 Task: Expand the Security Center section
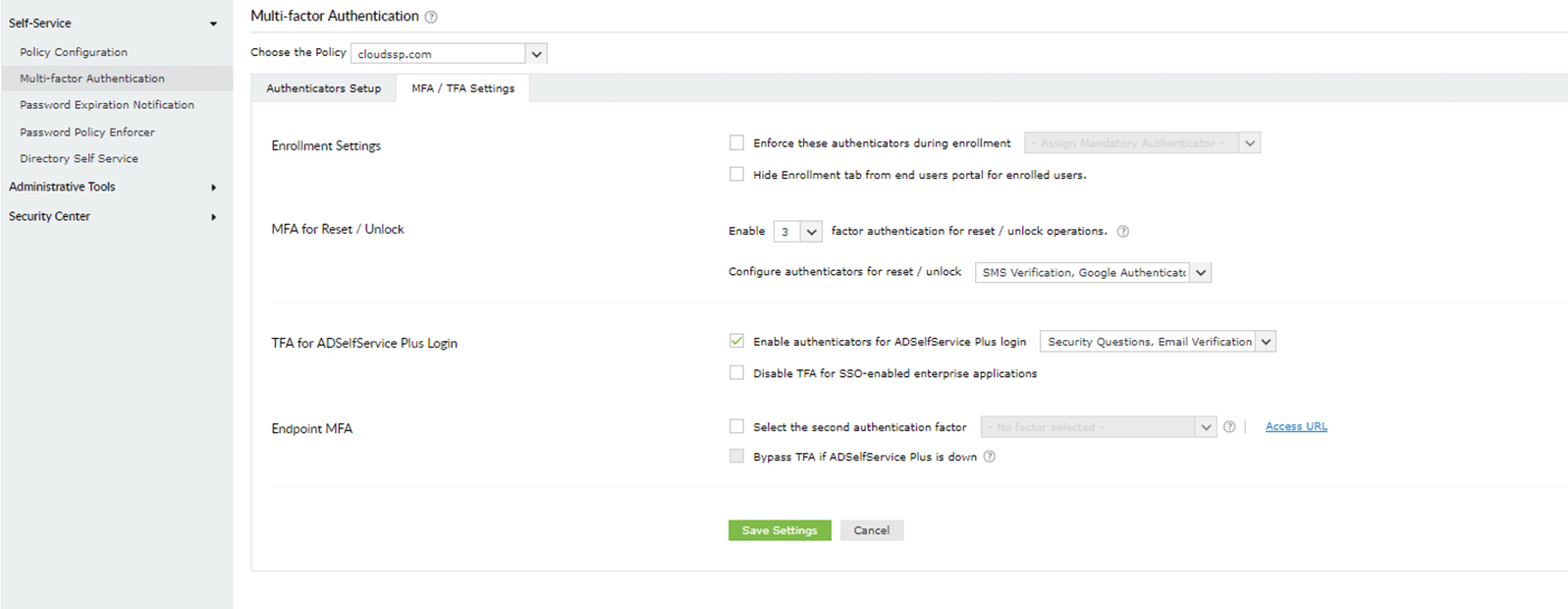pyautogui.click(x=213, y=217)
